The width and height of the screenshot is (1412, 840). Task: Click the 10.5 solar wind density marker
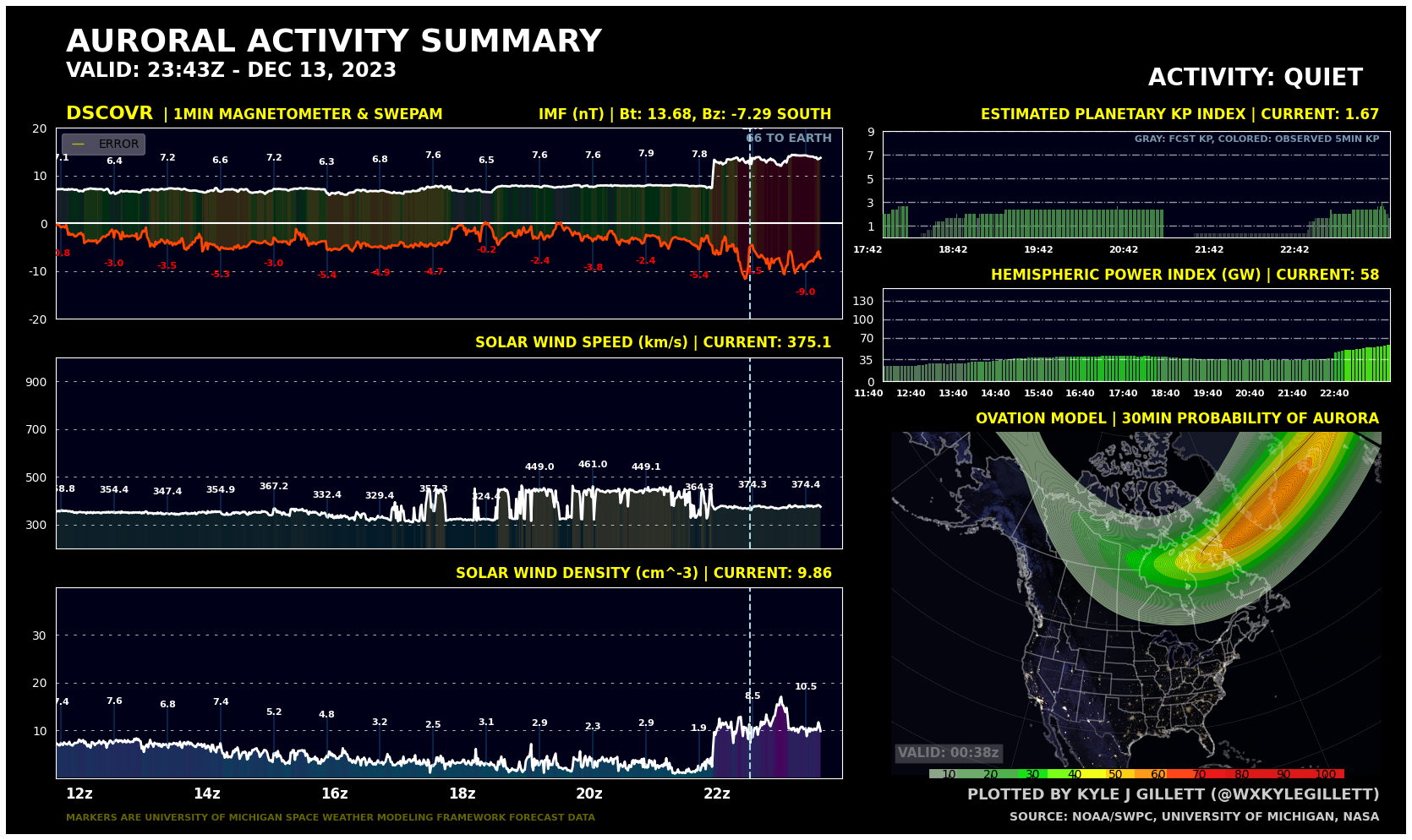point(806,687)
